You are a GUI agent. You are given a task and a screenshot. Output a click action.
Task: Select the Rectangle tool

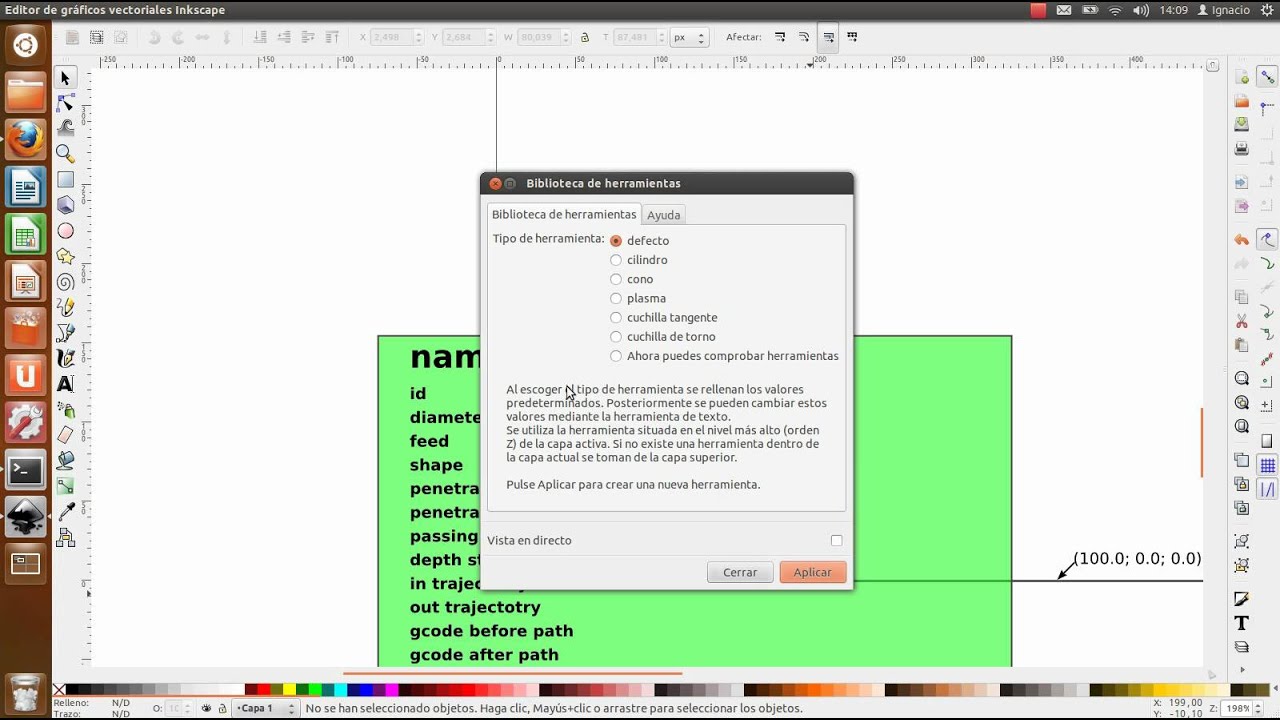(x=66, y=180)
